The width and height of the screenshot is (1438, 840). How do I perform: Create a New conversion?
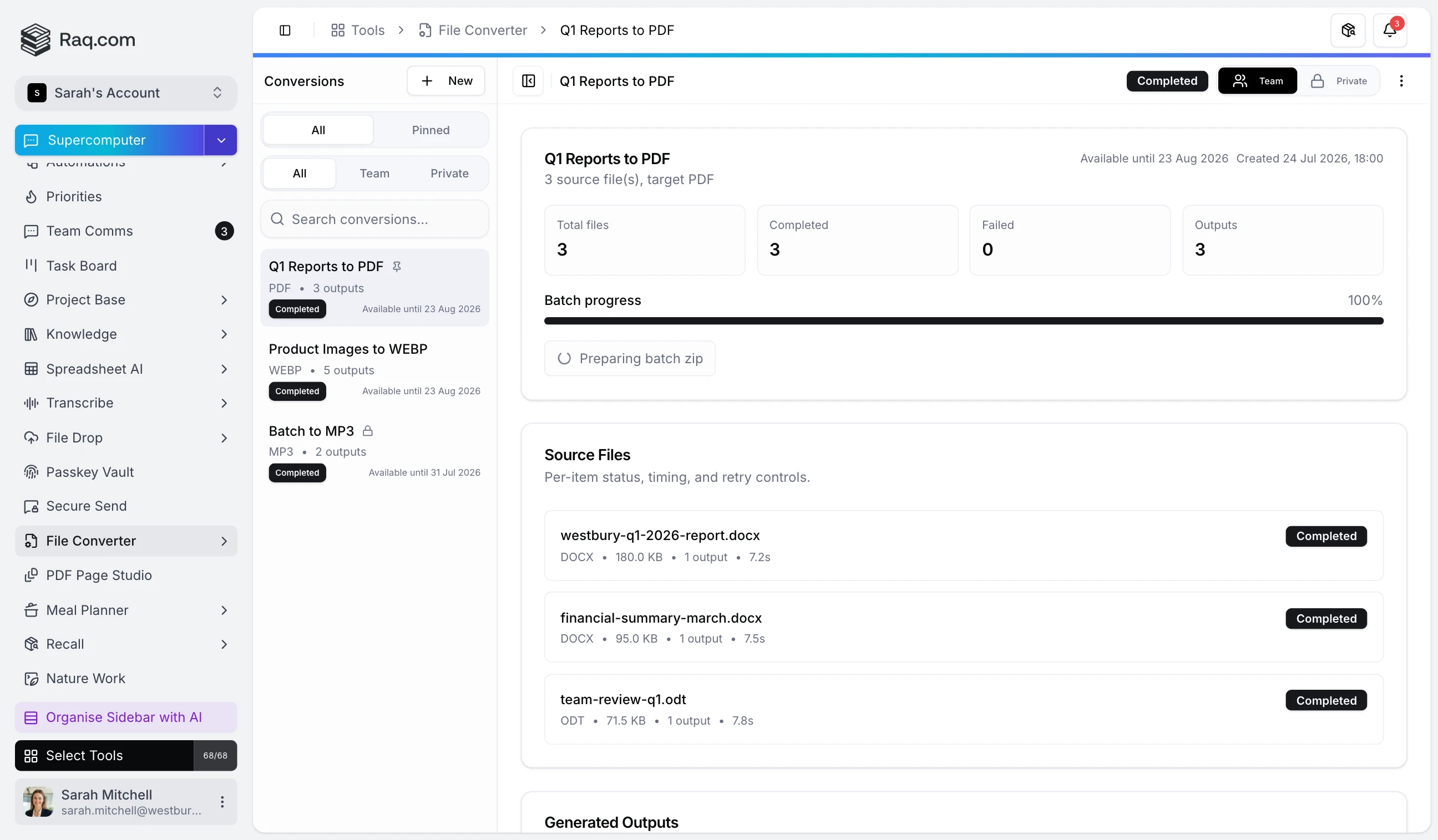[x=445, y=81]
